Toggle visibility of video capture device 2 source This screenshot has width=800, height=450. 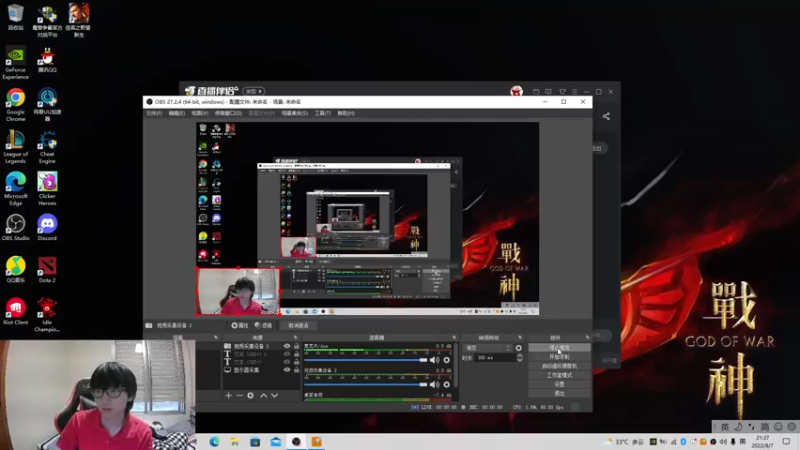pos(287,346)
